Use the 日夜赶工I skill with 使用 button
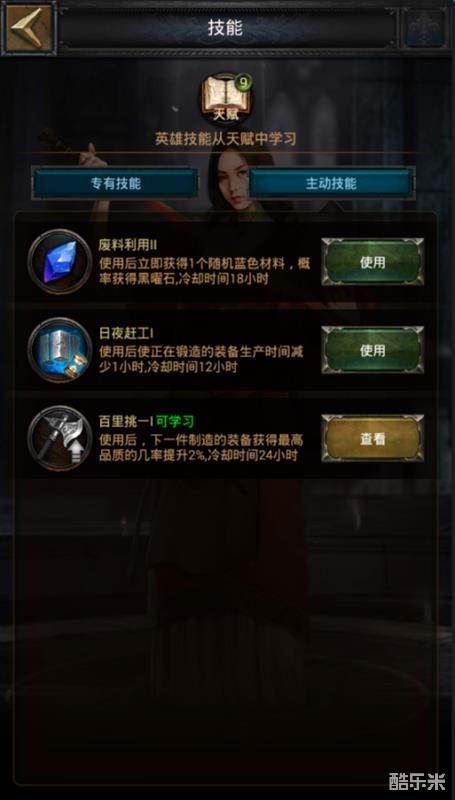This screenshot has width=455, height=800. (x=372, y=350)
